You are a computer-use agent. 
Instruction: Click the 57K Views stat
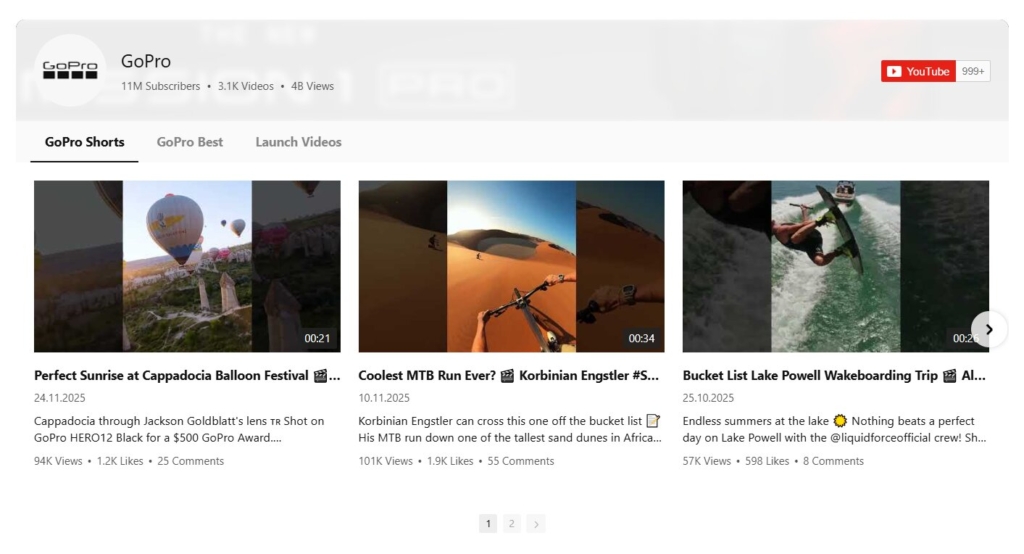(x=707, y=461)
